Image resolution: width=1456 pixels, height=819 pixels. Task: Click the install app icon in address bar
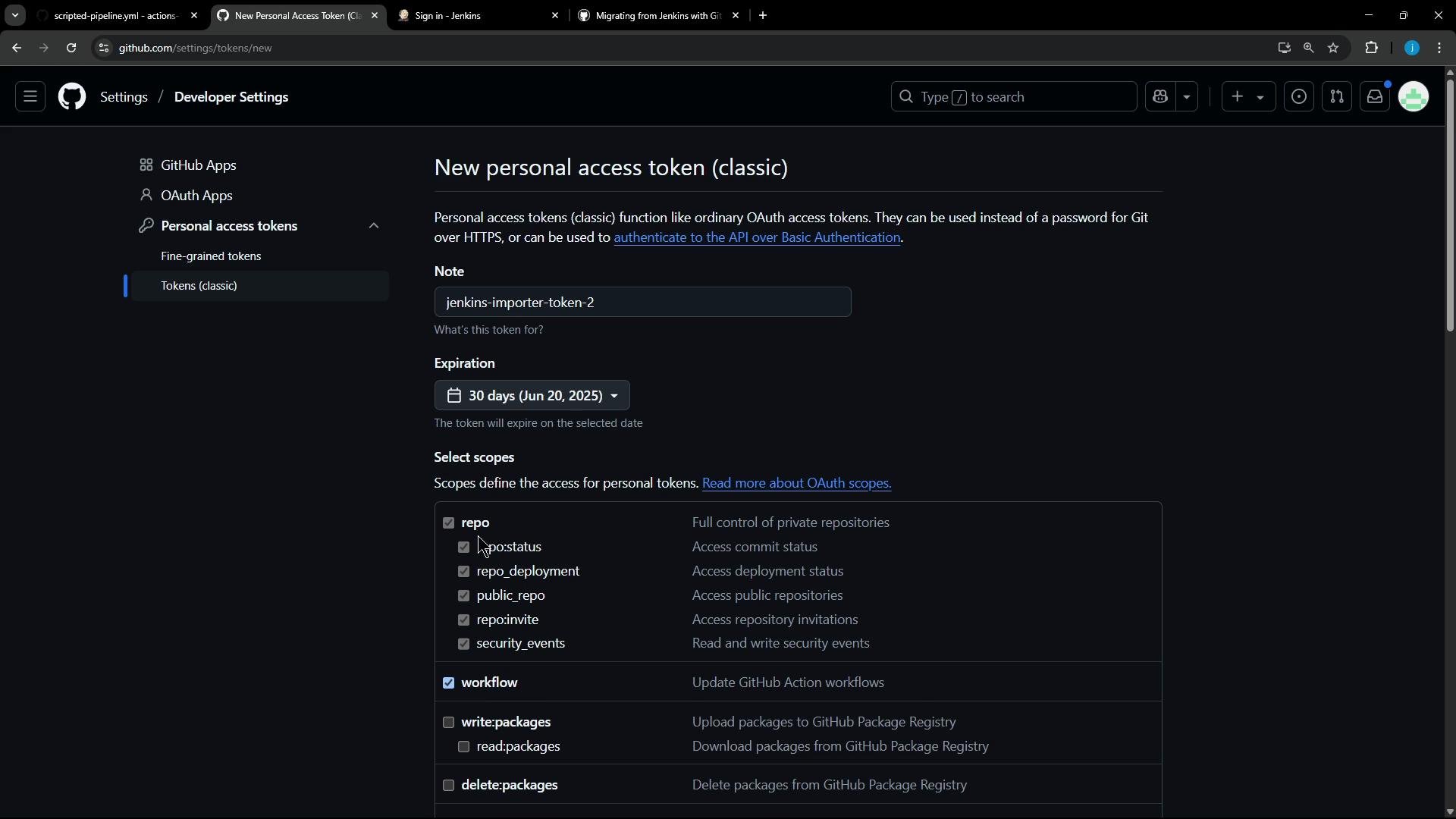[1284, 48]
